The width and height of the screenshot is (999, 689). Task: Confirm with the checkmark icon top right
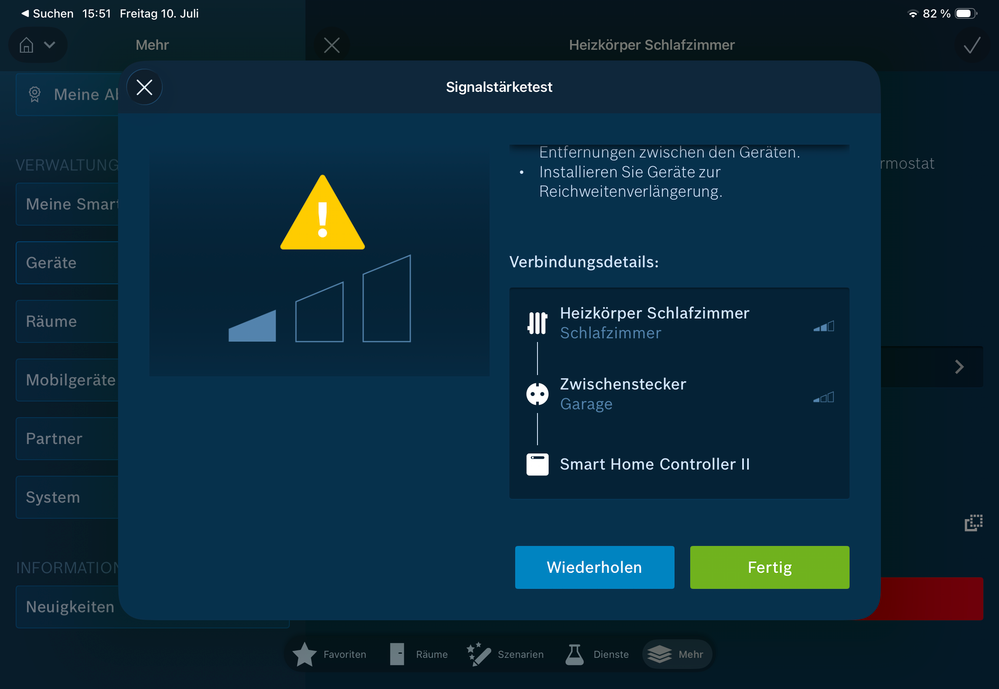tap(972, 45)
